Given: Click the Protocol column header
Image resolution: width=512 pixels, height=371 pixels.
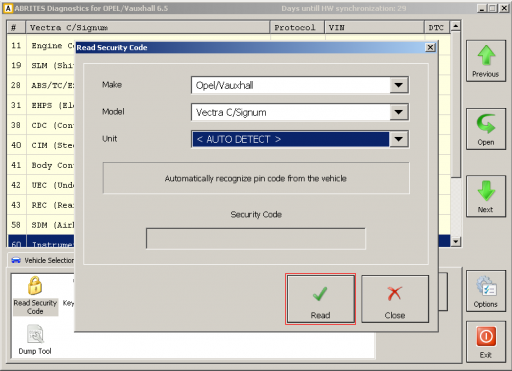Looking at the screenshot, I should pos(297,27).
